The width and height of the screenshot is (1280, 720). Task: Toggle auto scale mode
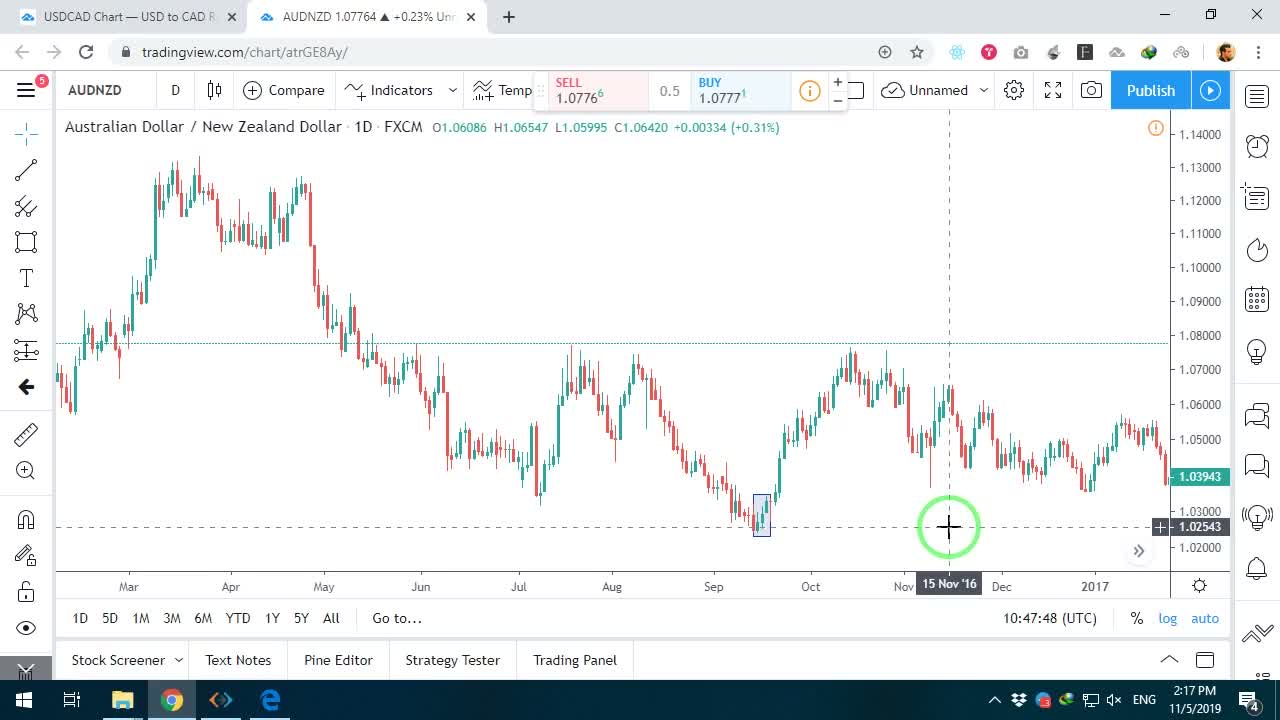pos(1205,618)
